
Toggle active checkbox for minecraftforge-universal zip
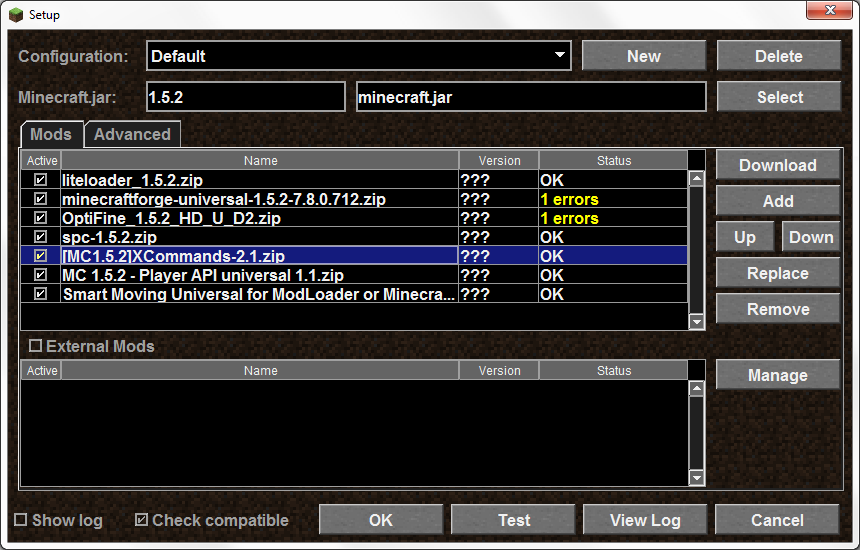(41, 199)
